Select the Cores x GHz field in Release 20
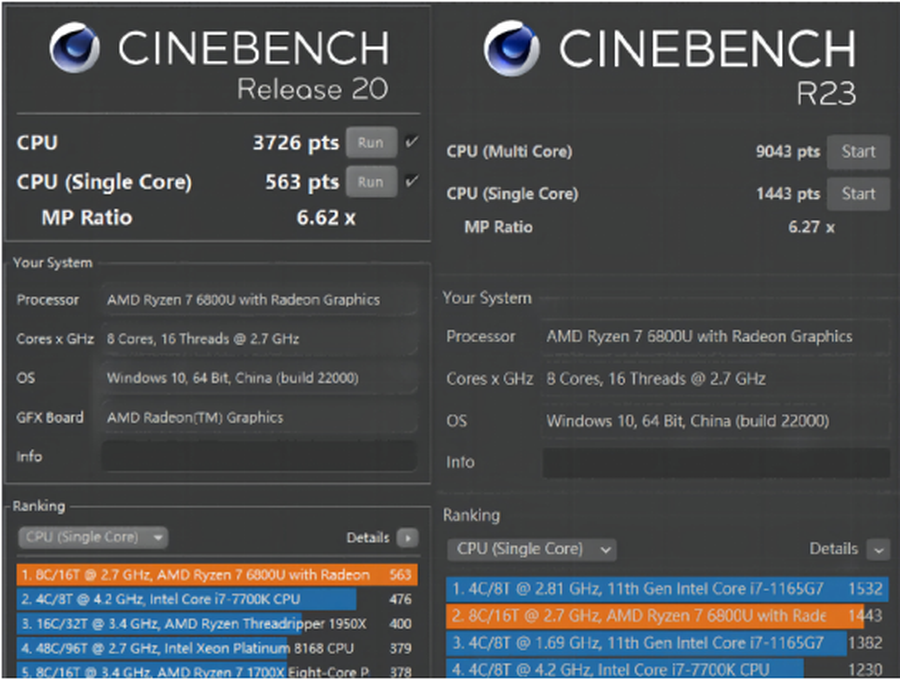Screen dimensions: 900x680 pos(259,339)
